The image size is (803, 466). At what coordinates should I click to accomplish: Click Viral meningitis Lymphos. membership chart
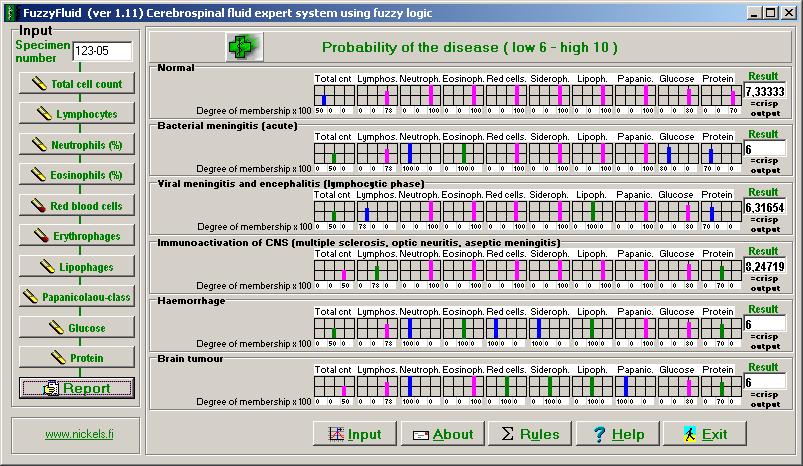point(377,211)
